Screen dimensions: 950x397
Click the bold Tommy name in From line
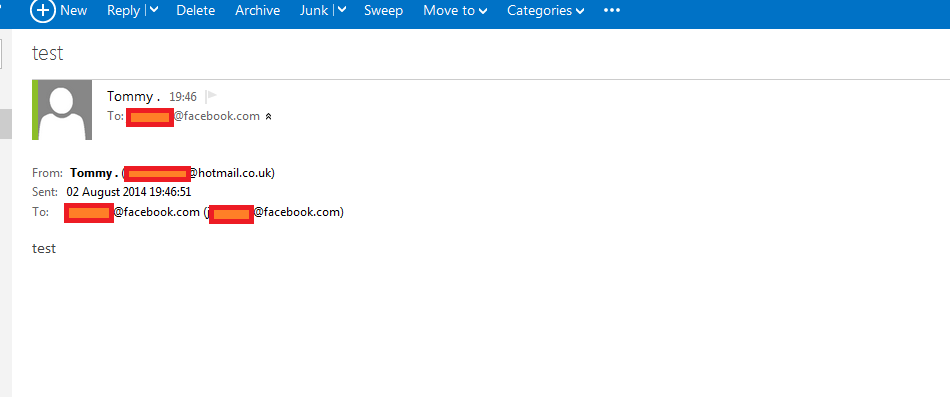[x=94, y=173]
